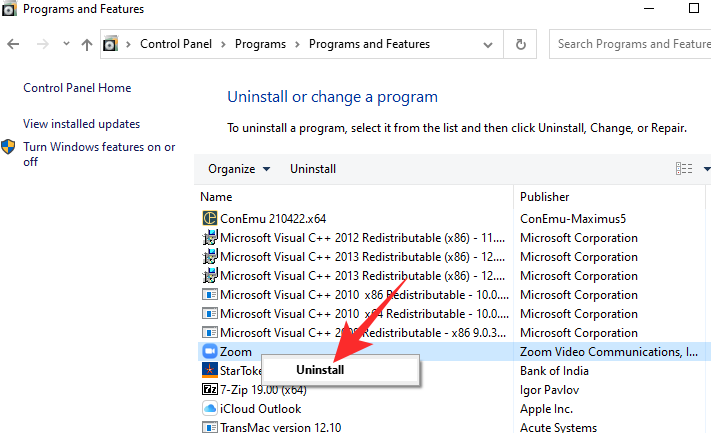
Task: Click the Zoom application icon
Action: pyautogui.click(x=209, y=351)
